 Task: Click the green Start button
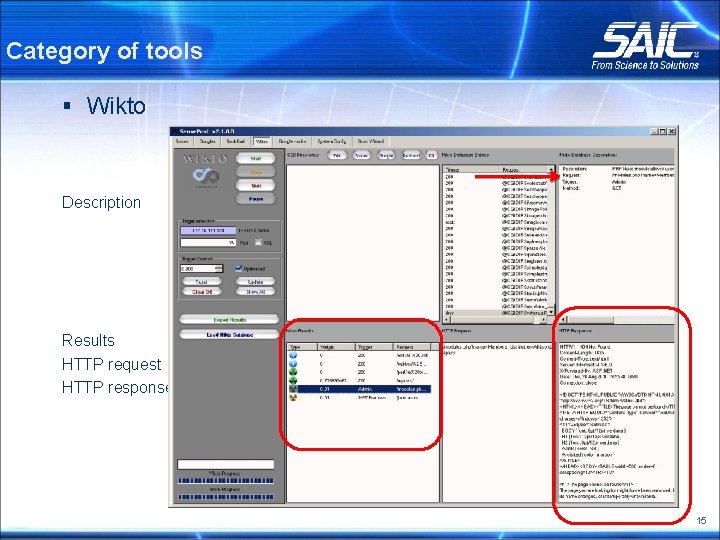[x=256, y=158]
